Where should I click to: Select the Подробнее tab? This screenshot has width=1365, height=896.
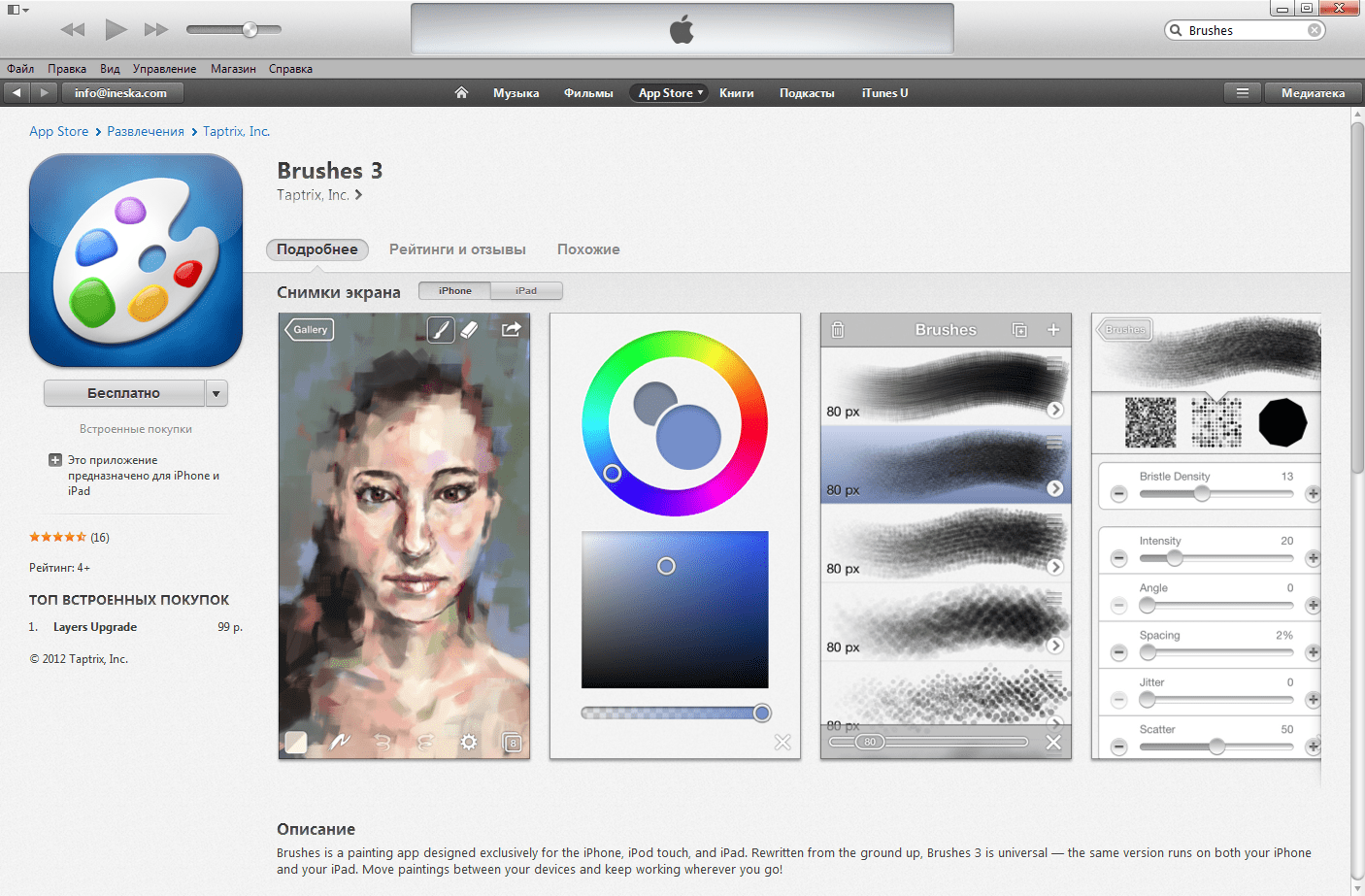(x=317, y=249)
